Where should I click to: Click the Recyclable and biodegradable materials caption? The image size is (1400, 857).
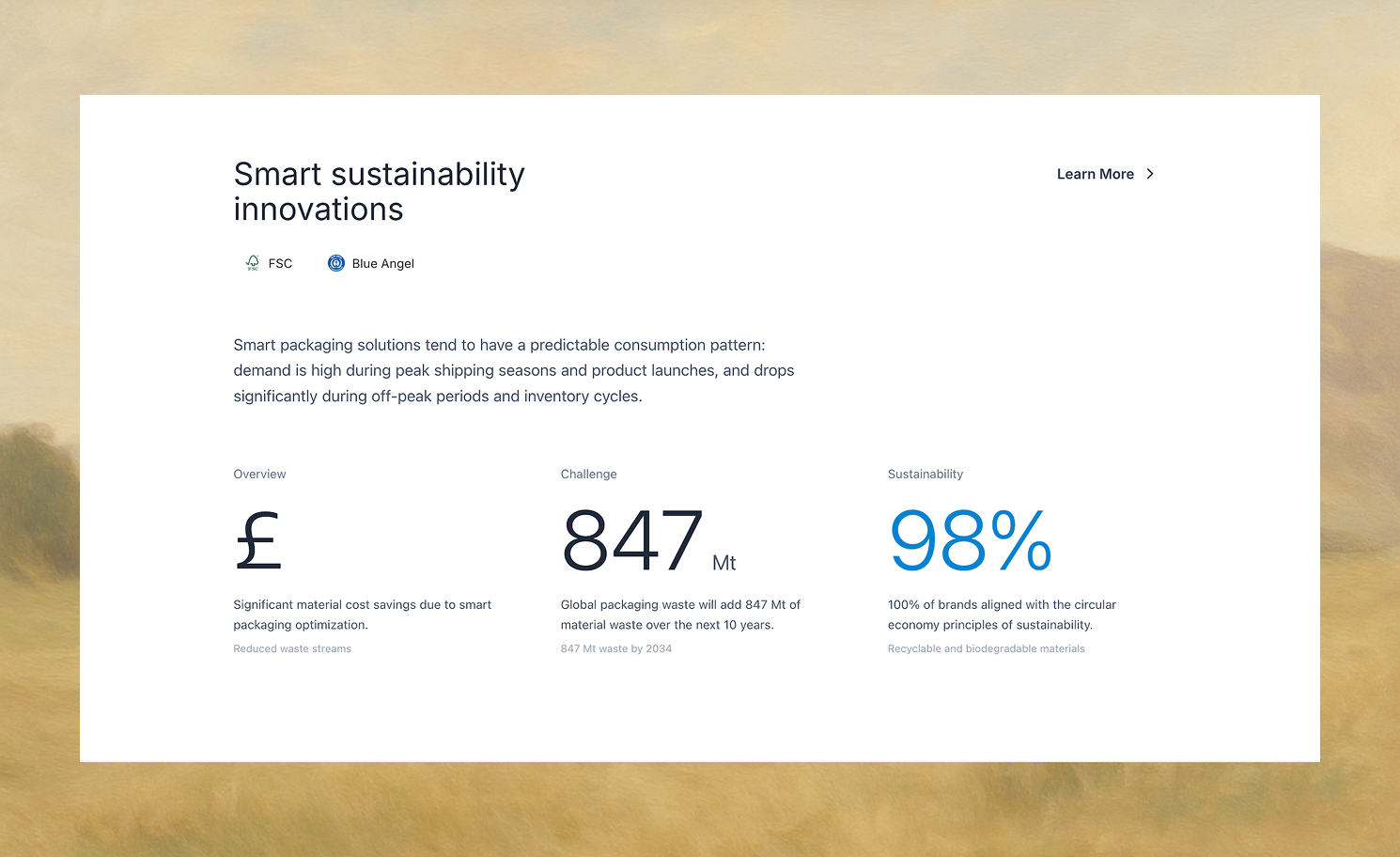(x=986, y=648)
